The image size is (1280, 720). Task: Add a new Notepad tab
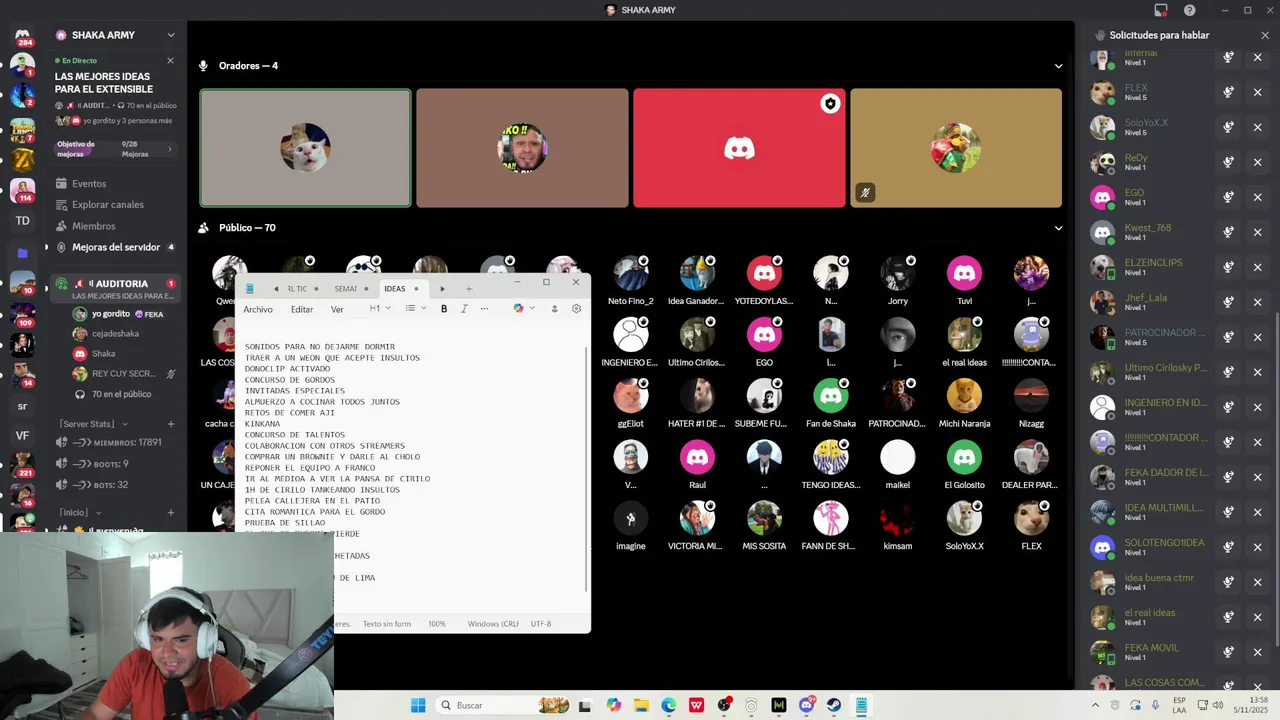point(468,289)
